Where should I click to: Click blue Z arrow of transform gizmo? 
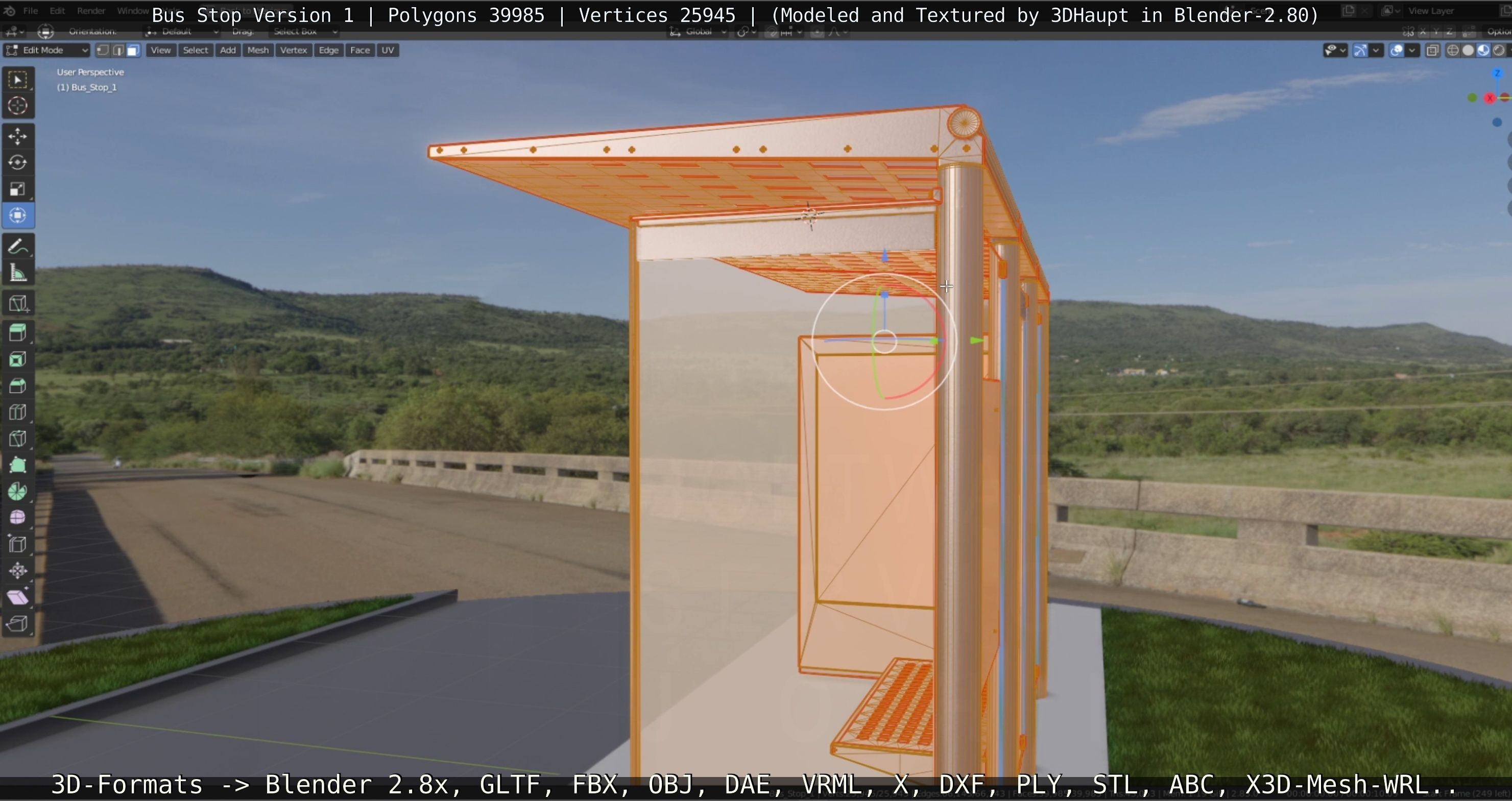click(x=885, y=255)
